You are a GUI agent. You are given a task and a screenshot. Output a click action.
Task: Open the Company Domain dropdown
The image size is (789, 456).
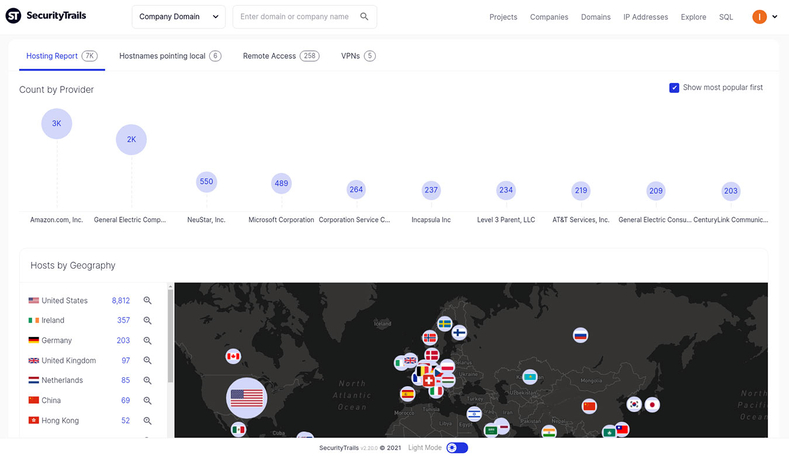[179, 17]
